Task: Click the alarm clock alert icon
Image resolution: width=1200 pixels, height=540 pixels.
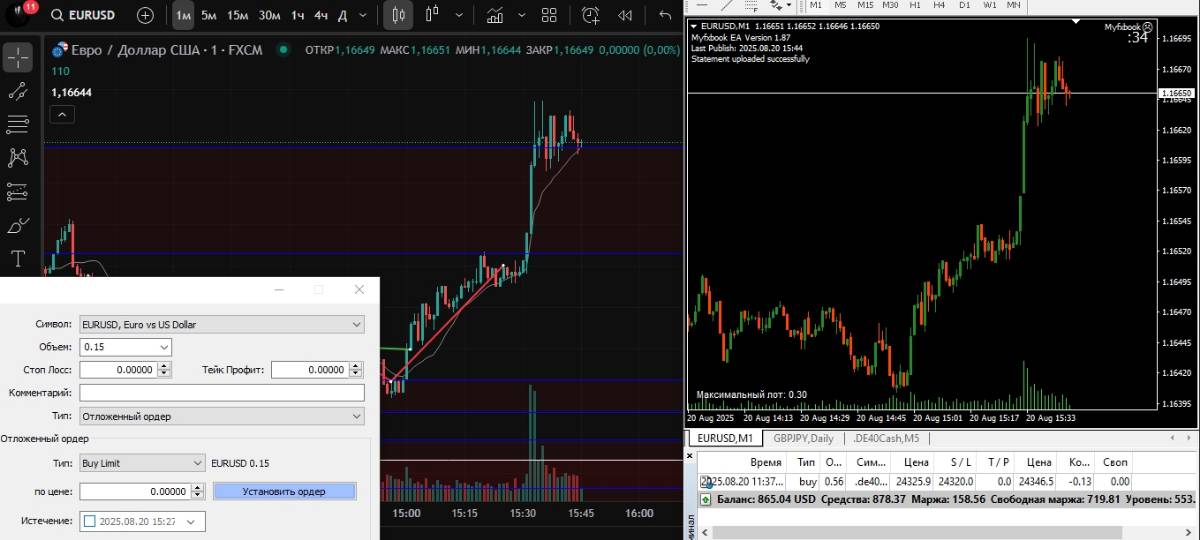Action: (x=591, y=15)
